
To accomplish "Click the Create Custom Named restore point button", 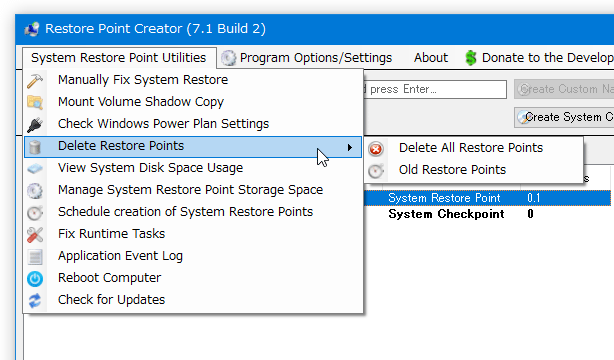I will pyautogui.click(x=564, y=89).
